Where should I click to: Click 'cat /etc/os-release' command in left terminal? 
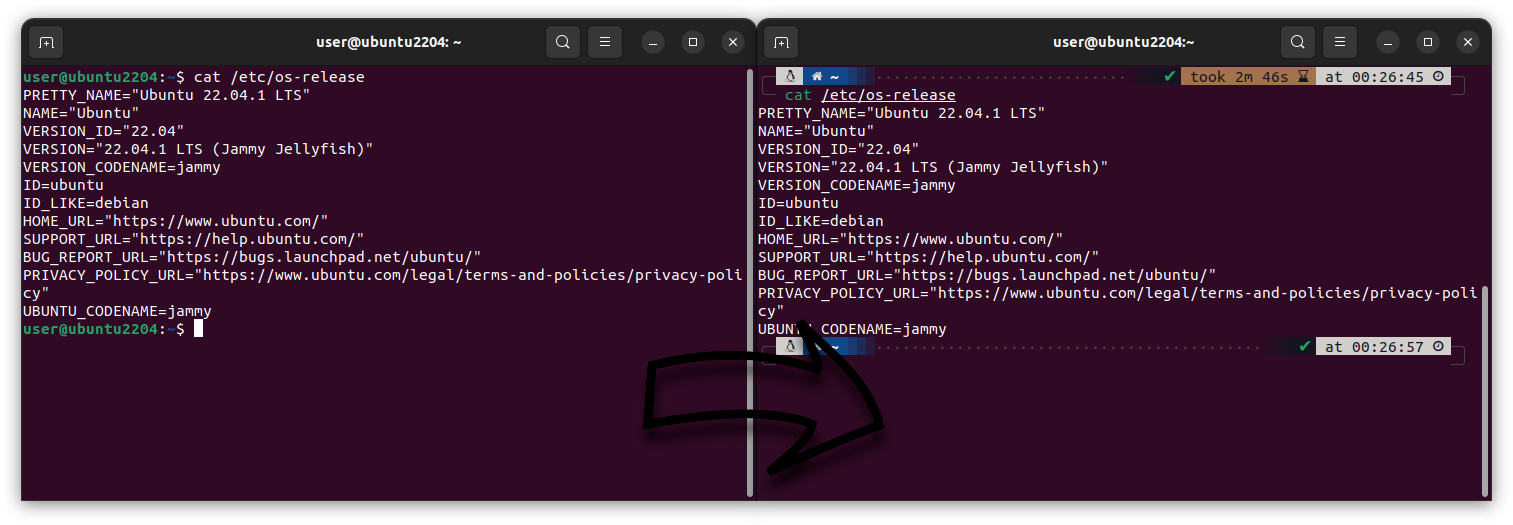(279, 77)
